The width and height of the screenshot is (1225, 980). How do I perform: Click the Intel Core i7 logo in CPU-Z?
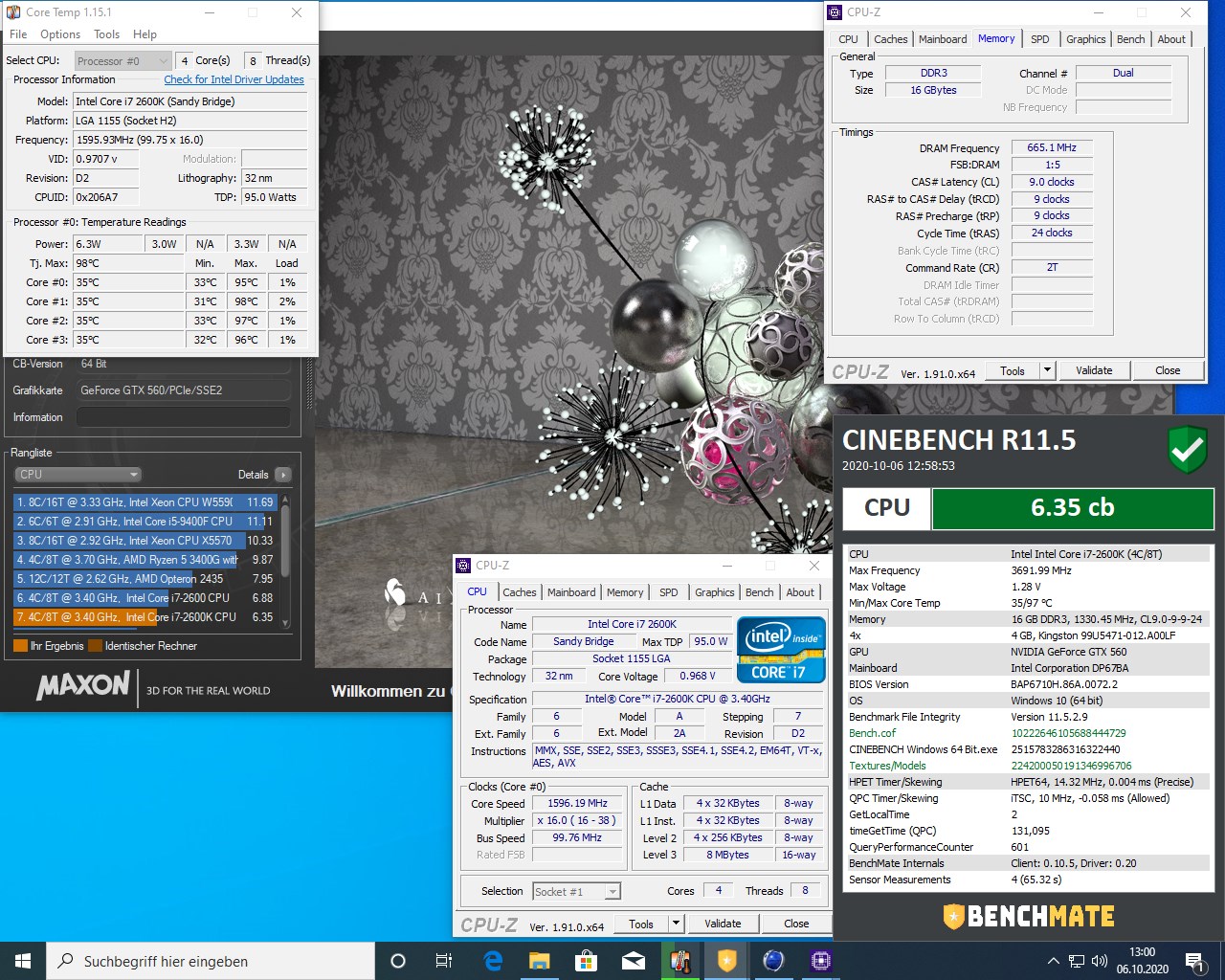tap(781, 650)
